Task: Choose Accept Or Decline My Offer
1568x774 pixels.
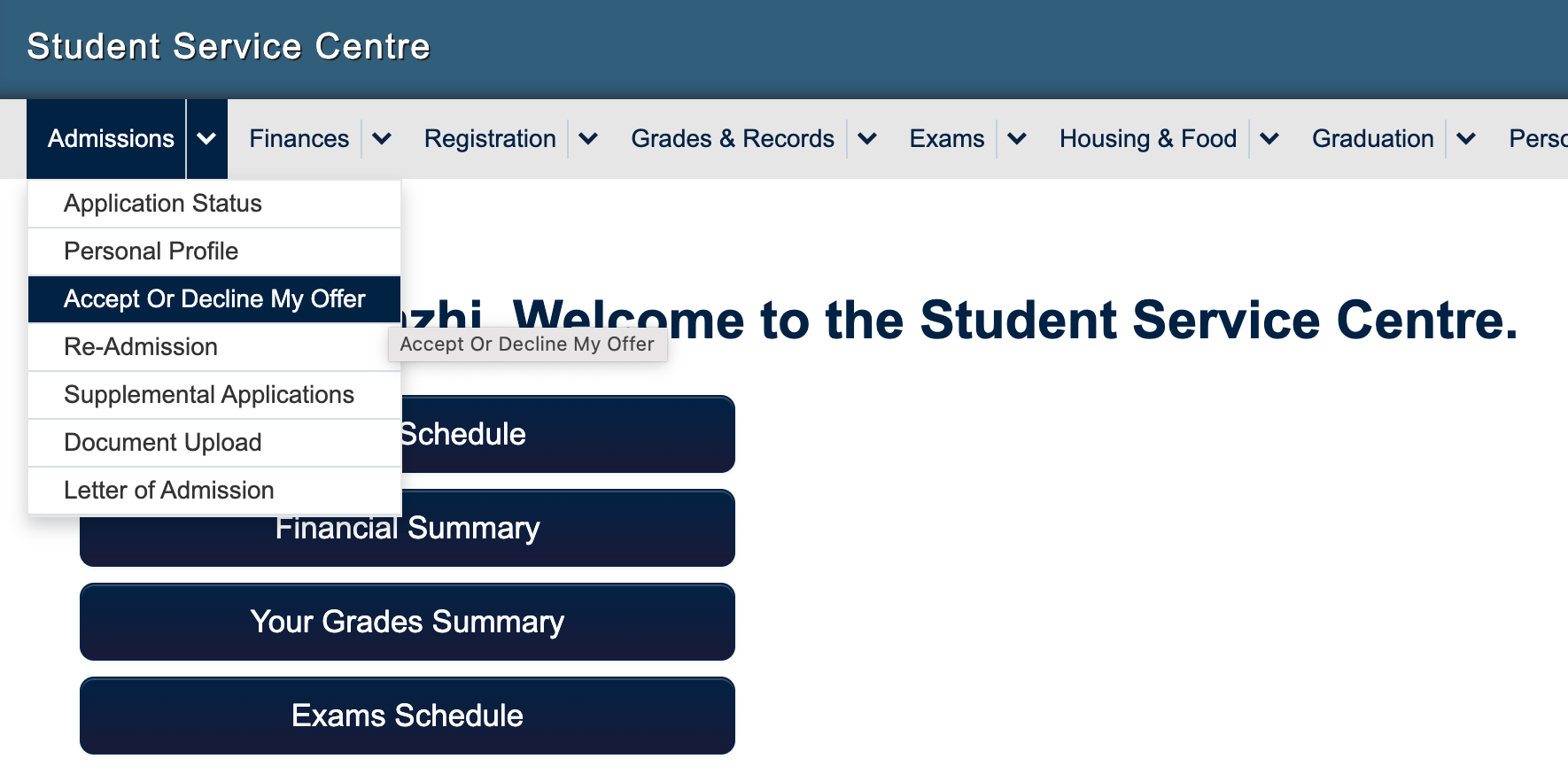Action: (214, 299)
